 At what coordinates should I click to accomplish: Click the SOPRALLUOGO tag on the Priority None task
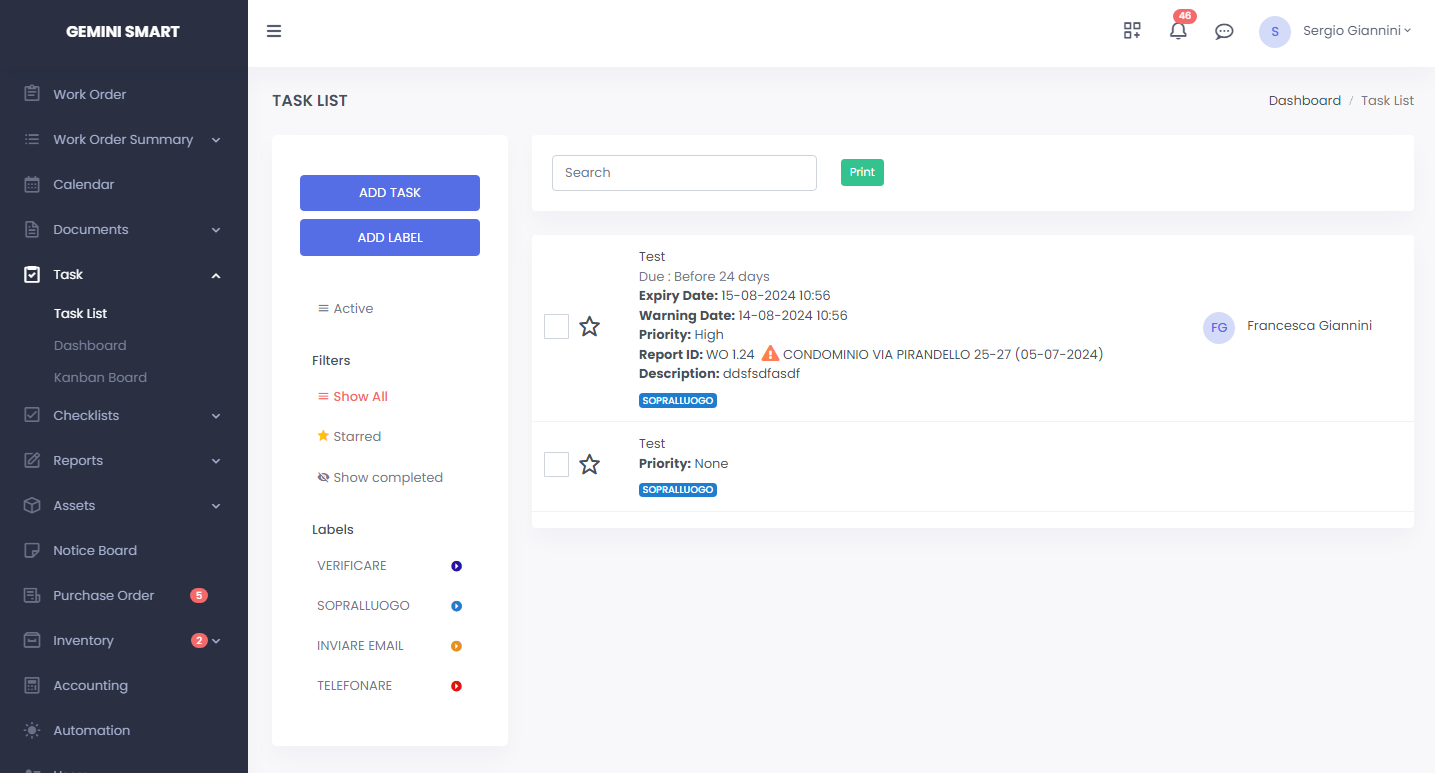678,490
